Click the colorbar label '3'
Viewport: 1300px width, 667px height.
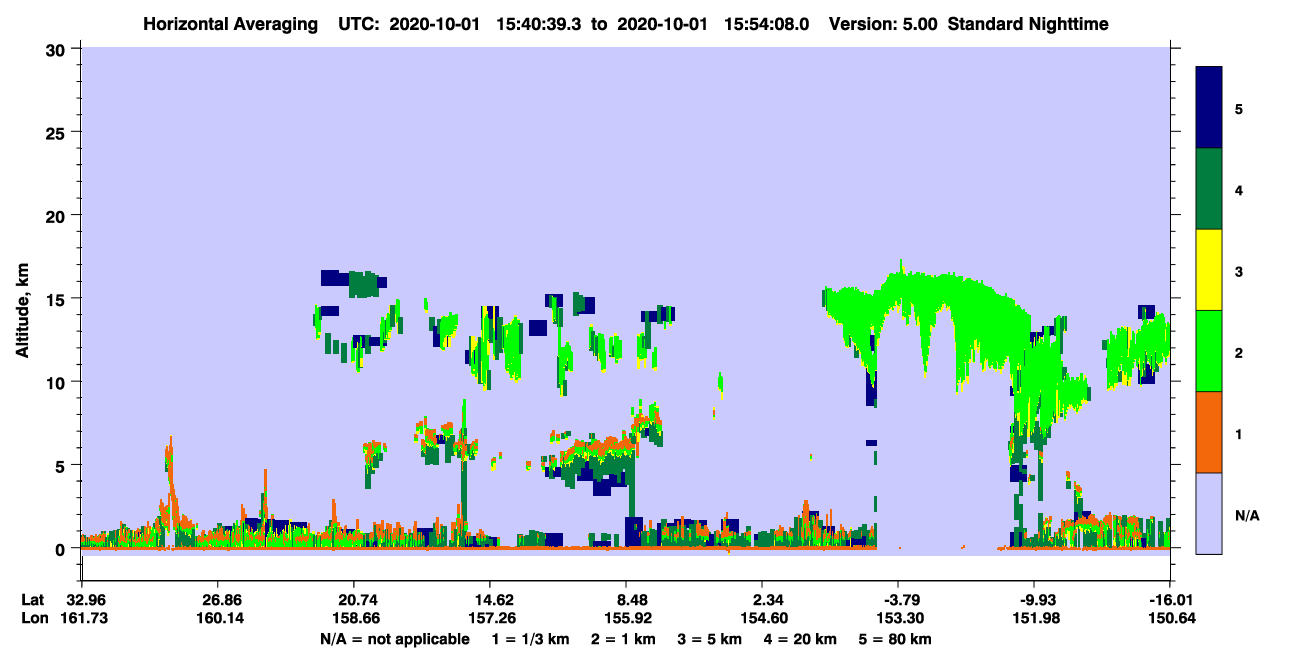(x=1239, y=270)
